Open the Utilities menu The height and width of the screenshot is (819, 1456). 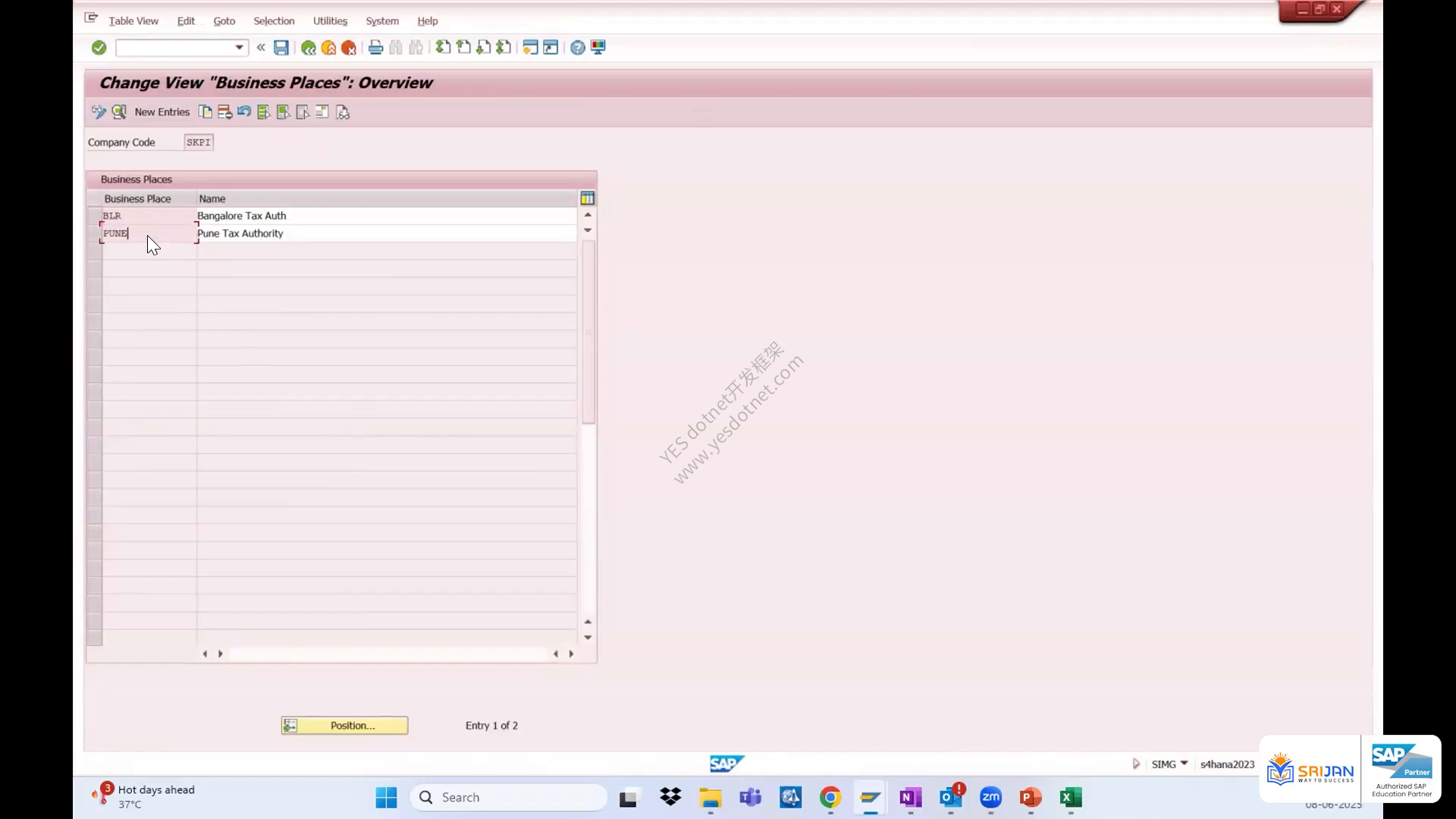point(330,21)
